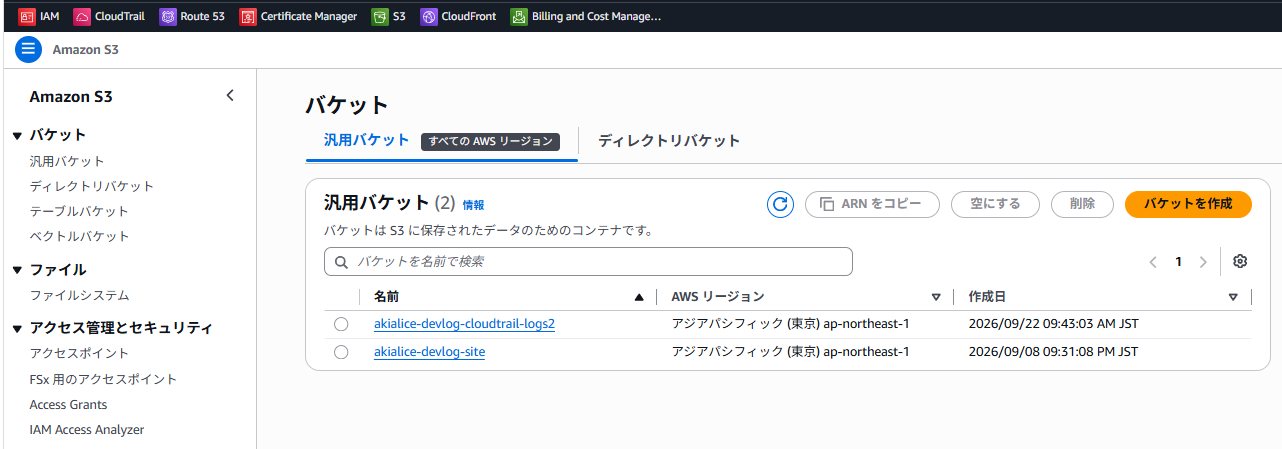Open Access Grants in the sidebar
Image resolution: width=1282 pixels, height=449 pixels.
pos(68,405)
